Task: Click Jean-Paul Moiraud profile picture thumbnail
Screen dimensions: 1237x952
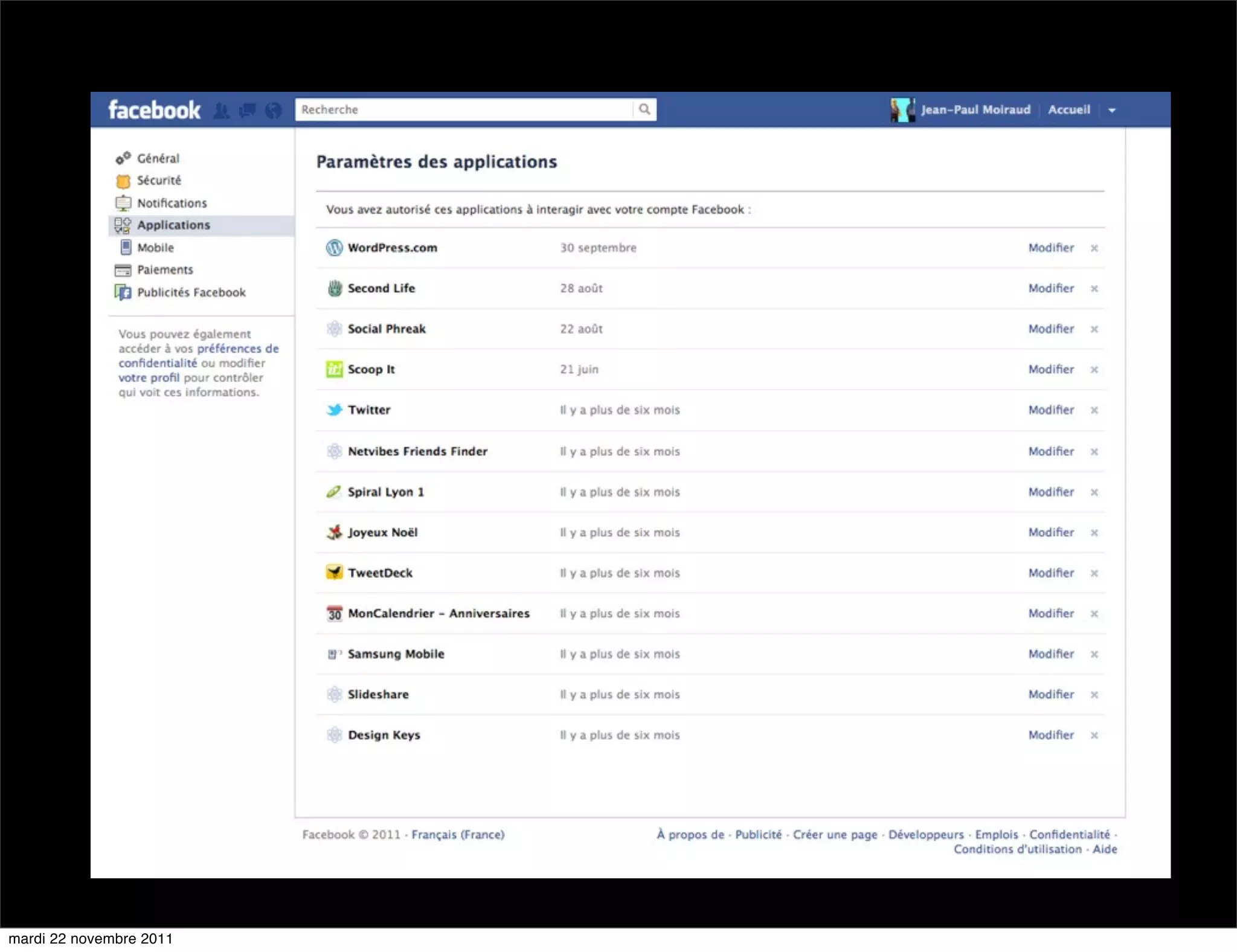Action: [902, 110]
